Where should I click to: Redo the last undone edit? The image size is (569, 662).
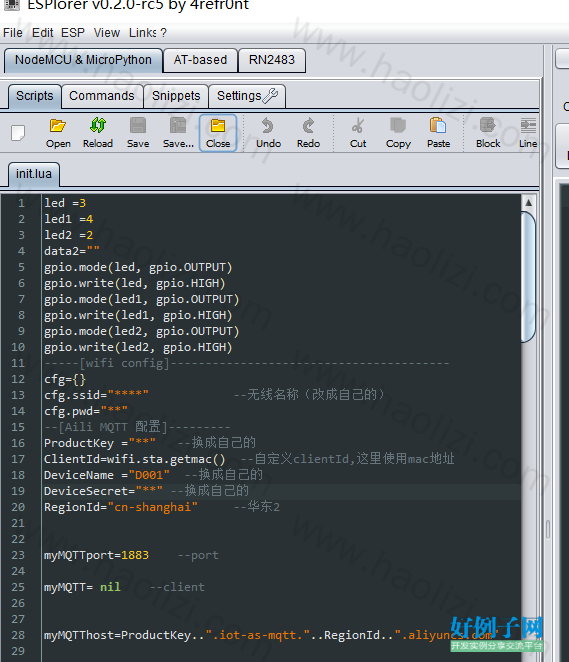tap(308, 133)
